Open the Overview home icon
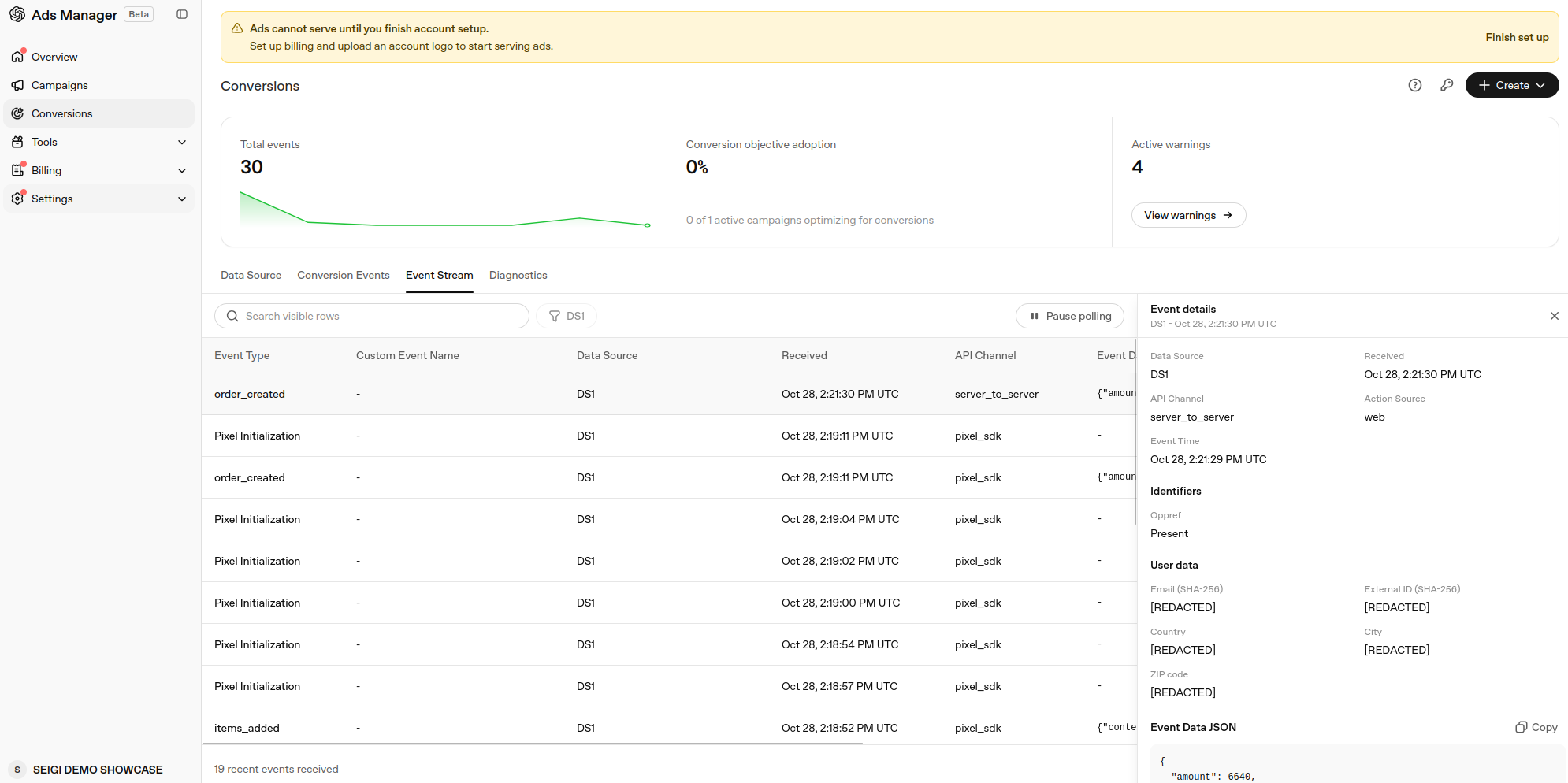 [x=17, y=57]
